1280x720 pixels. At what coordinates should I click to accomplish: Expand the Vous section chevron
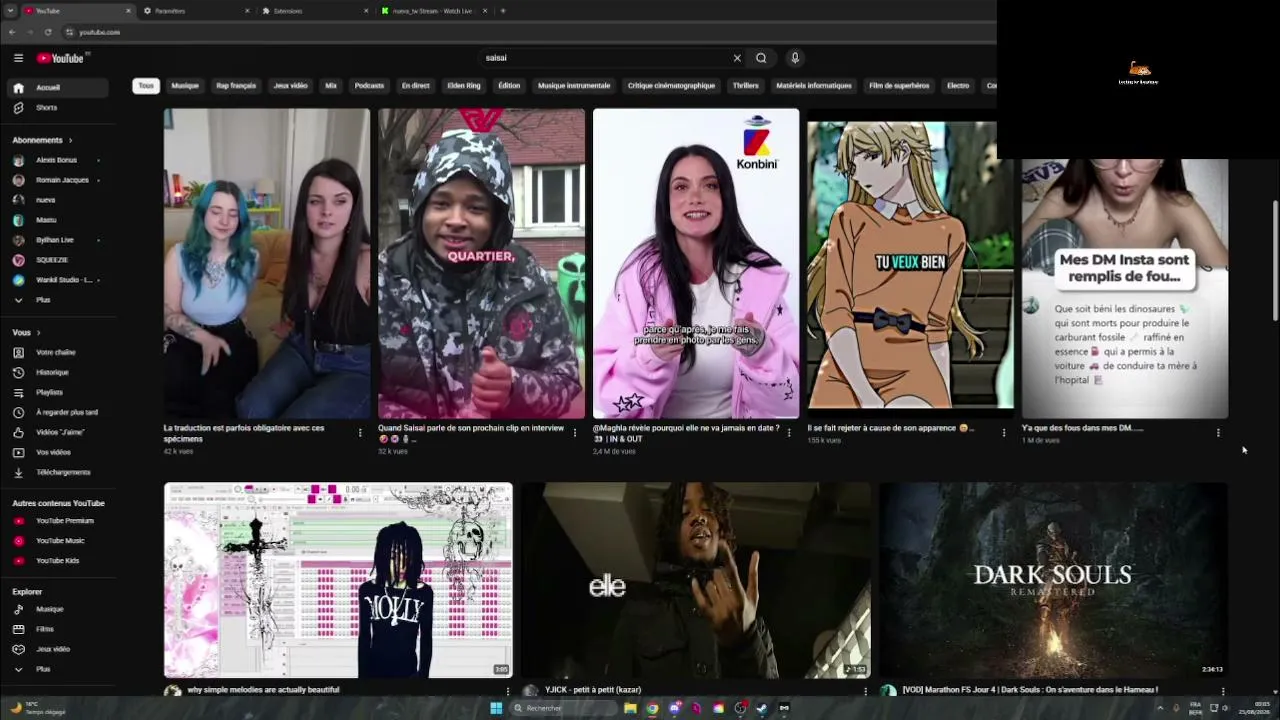pos(38,332)
